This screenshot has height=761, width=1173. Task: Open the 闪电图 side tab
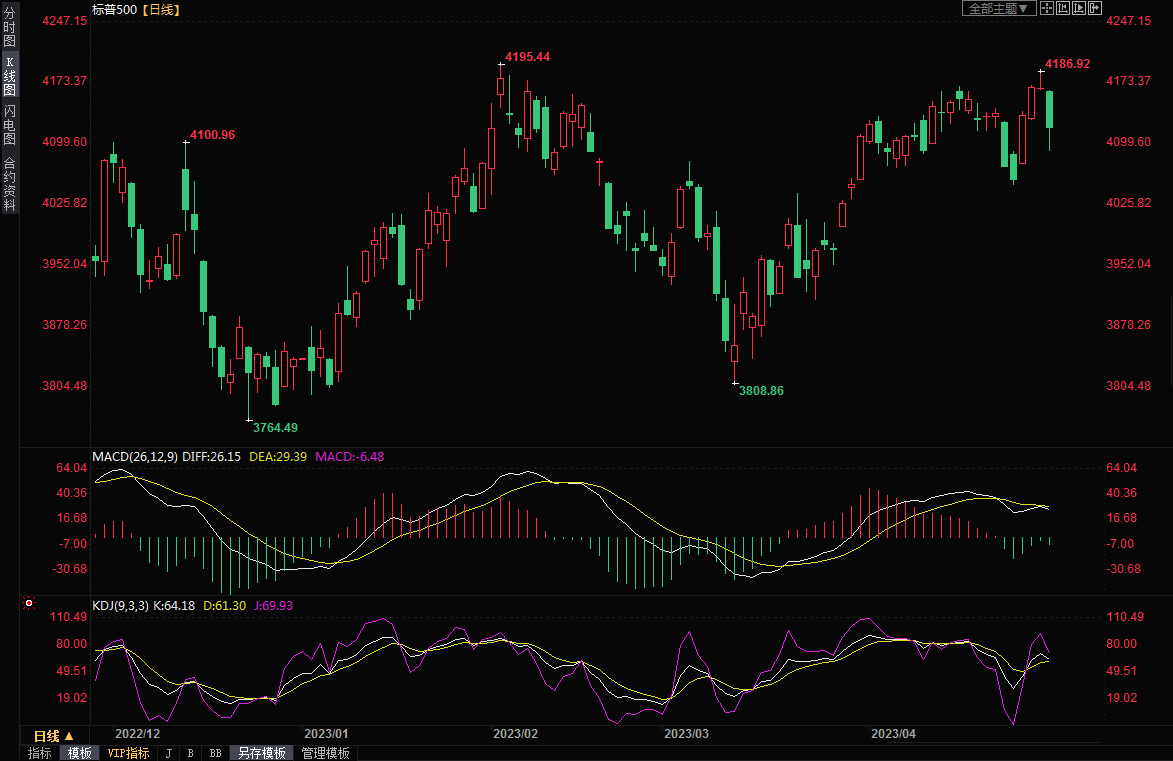click(x=9, y=124)
